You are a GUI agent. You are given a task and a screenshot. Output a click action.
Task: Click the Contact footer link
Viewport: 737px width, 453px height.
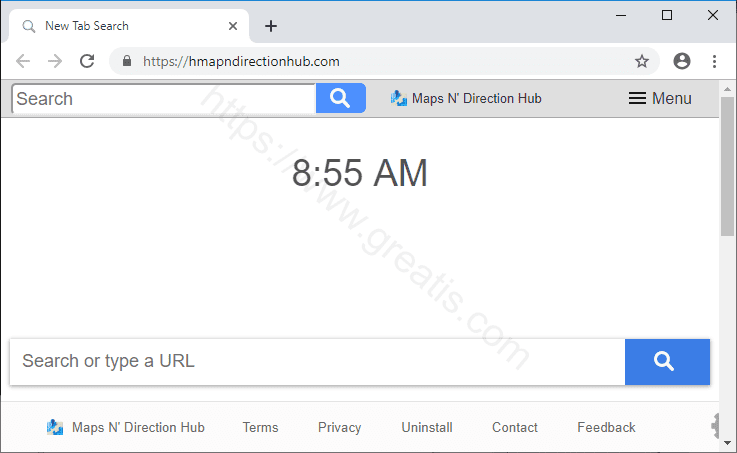coord(514,427)
